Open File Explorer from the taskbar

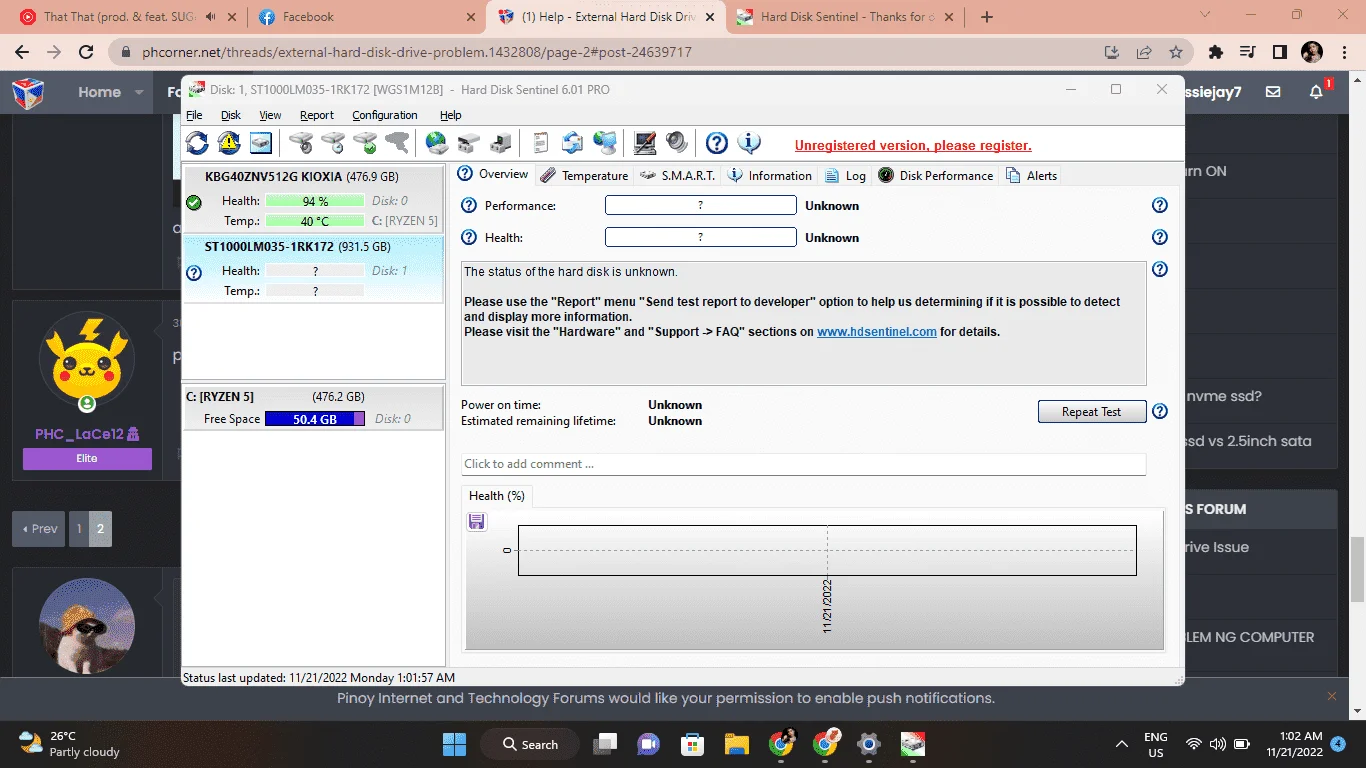pos(737,744)
